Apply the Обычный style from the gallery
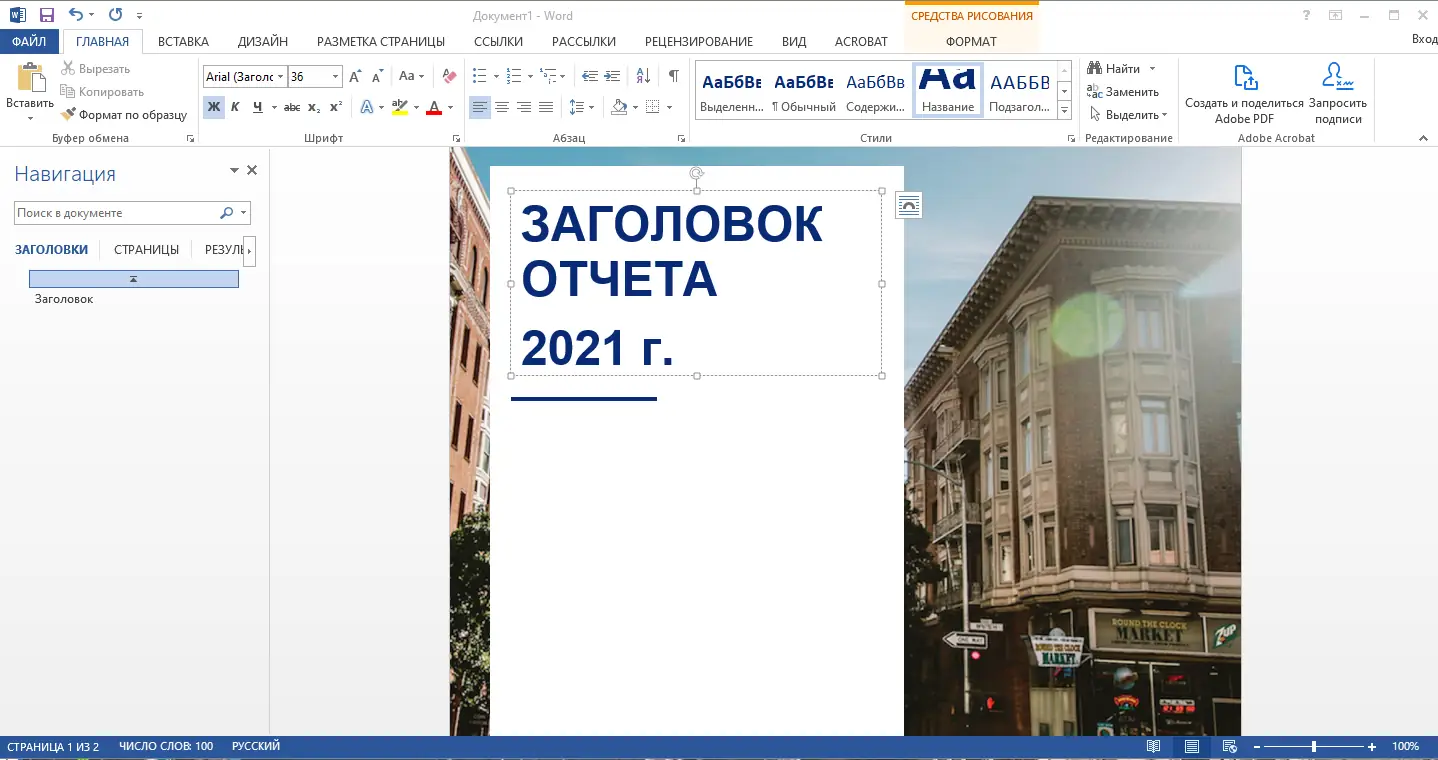Viewport: 1438px width, 760px height. coord(804,90)
